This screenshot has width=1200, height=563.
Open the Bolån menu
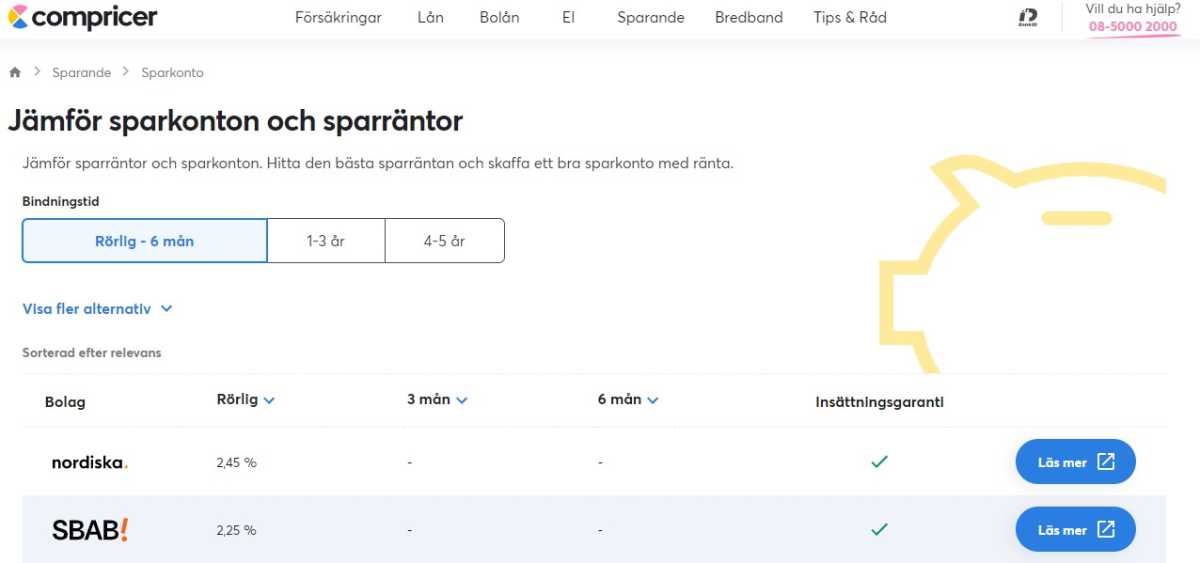(499, 17)
